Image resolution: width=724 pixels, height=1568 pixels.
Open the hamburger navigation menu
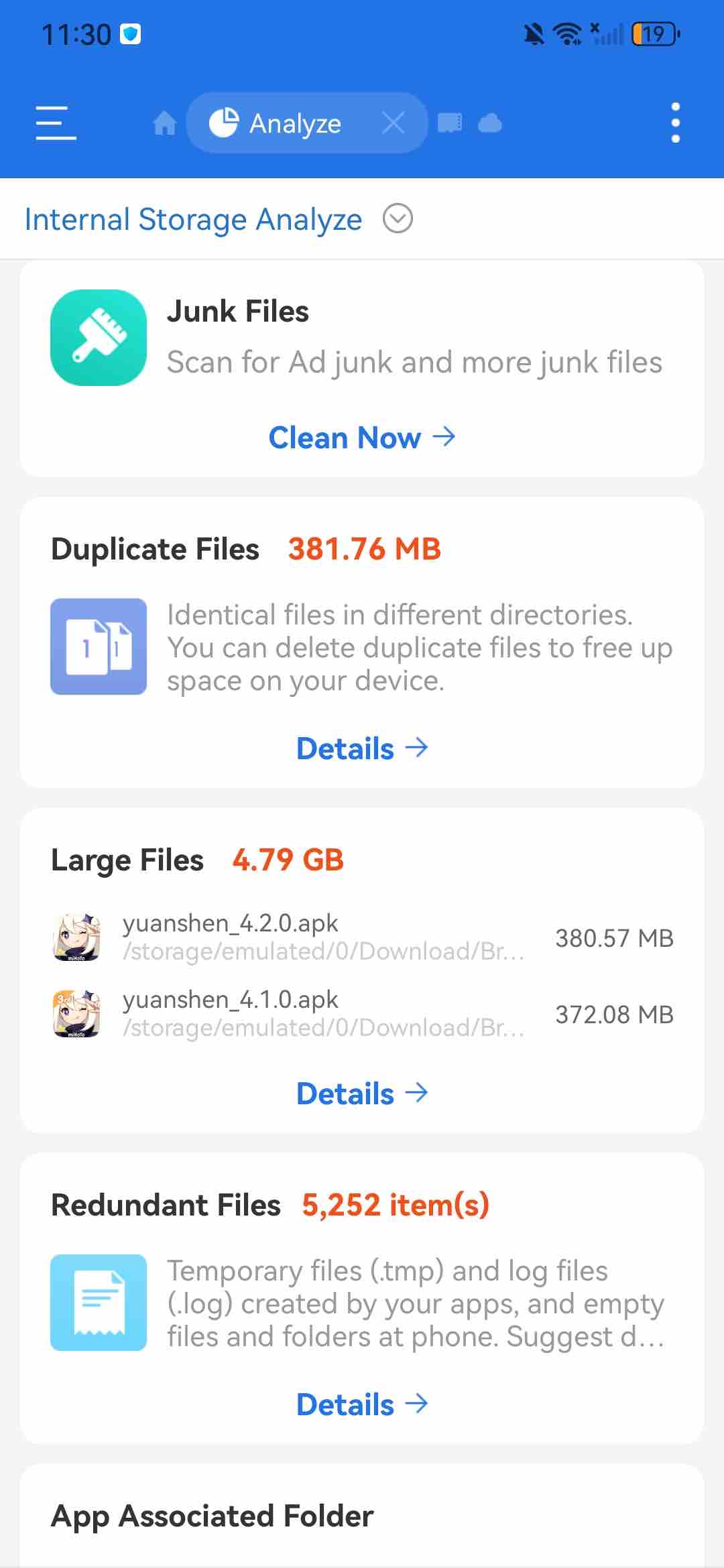[56, 123]
